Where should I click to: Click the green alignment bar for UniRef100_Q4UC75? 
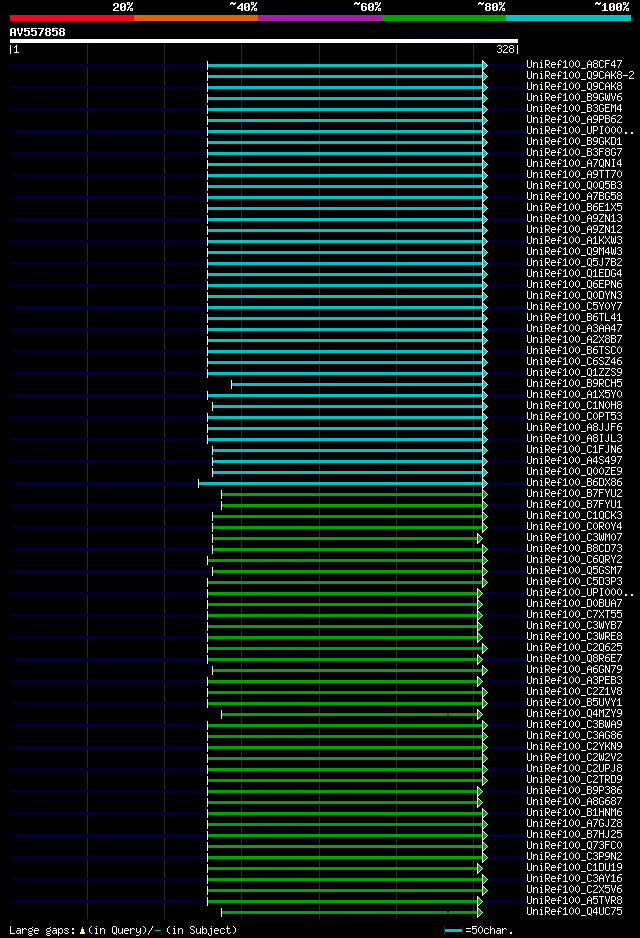pyautogui.click(x=352, y=912)
